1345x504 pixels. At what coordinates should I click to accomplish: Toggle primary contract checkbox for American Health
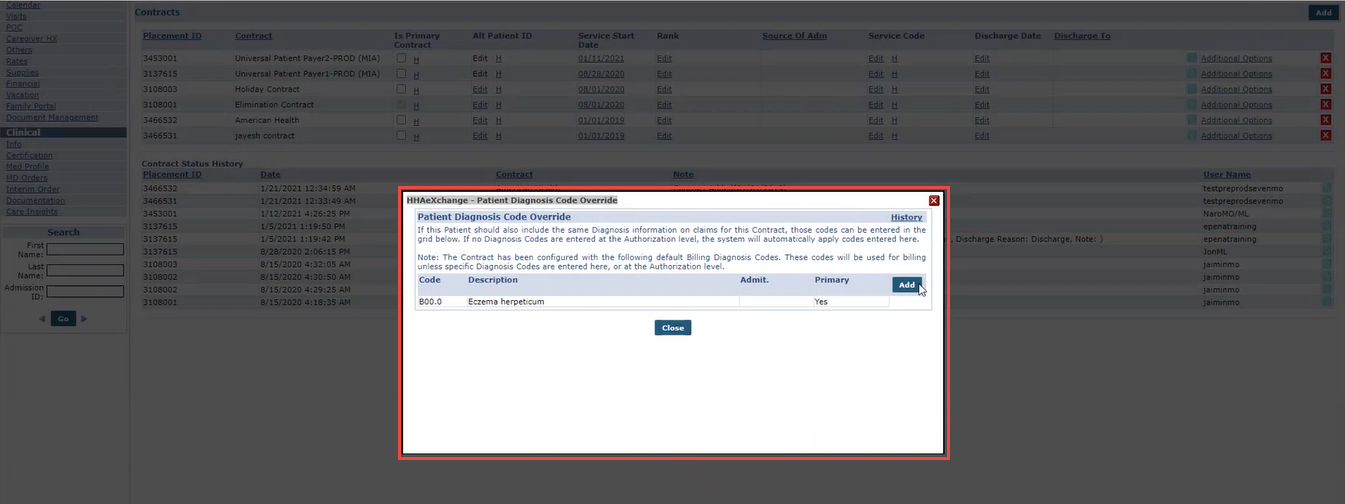click(401, 120)
